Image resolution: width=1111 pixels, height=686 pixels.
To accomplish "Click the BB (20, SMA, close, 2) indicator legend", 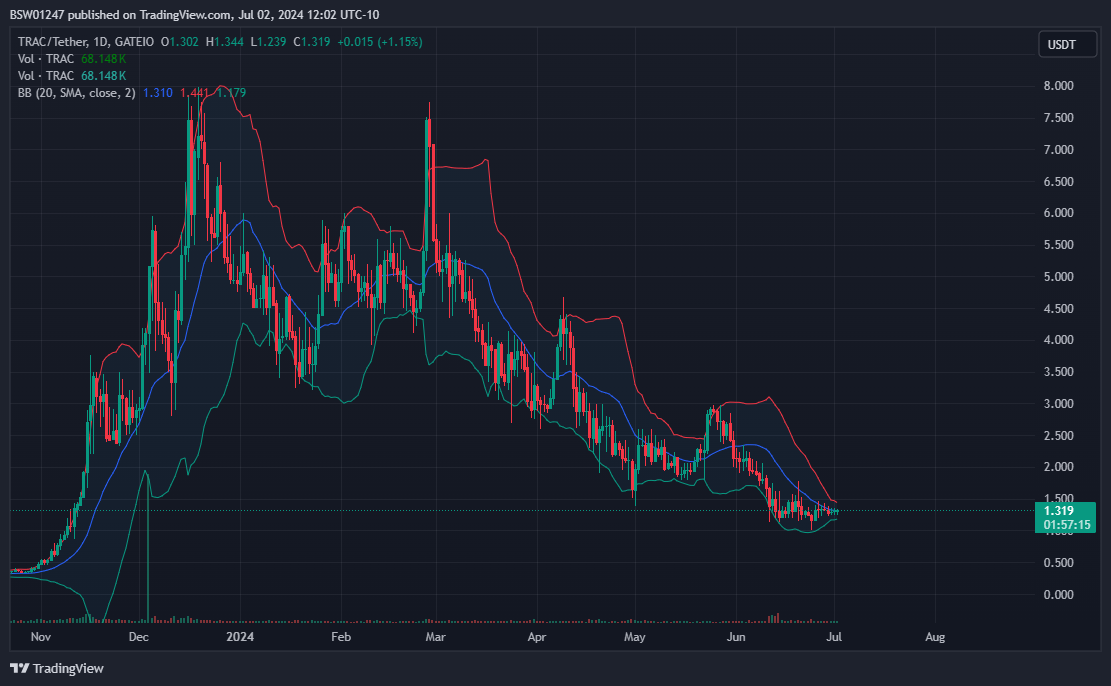I will (x=77, y=93).
